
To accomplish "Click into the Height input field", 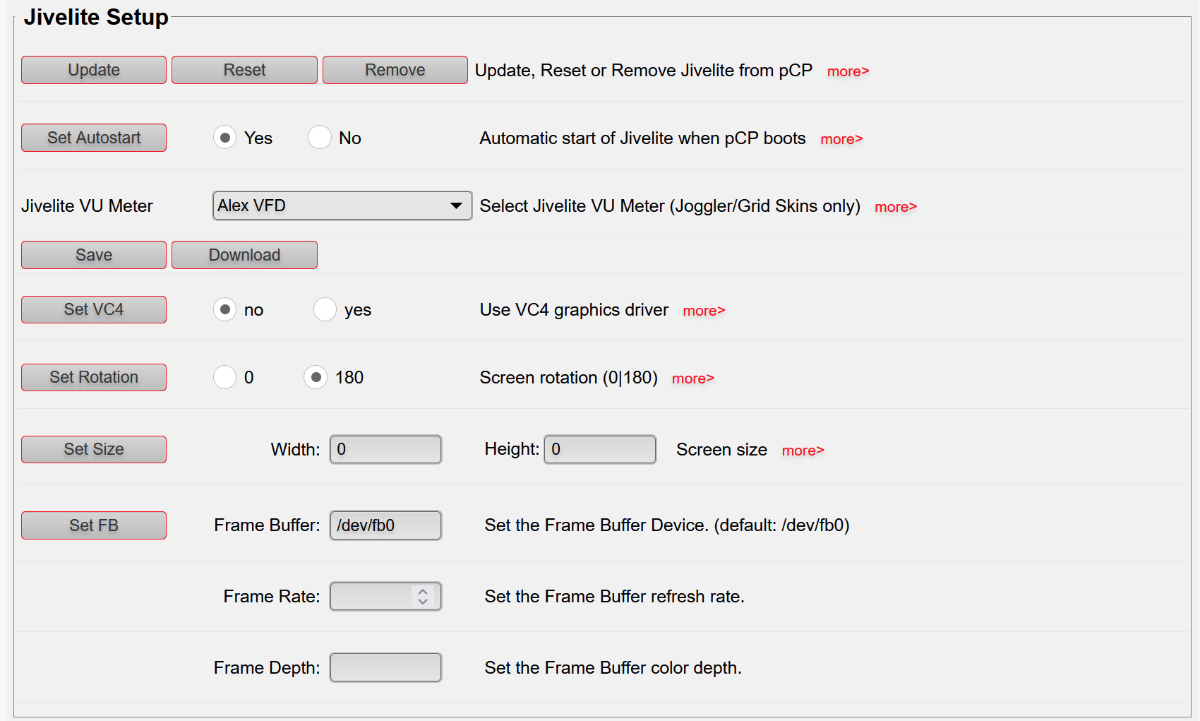I will 600,450.
